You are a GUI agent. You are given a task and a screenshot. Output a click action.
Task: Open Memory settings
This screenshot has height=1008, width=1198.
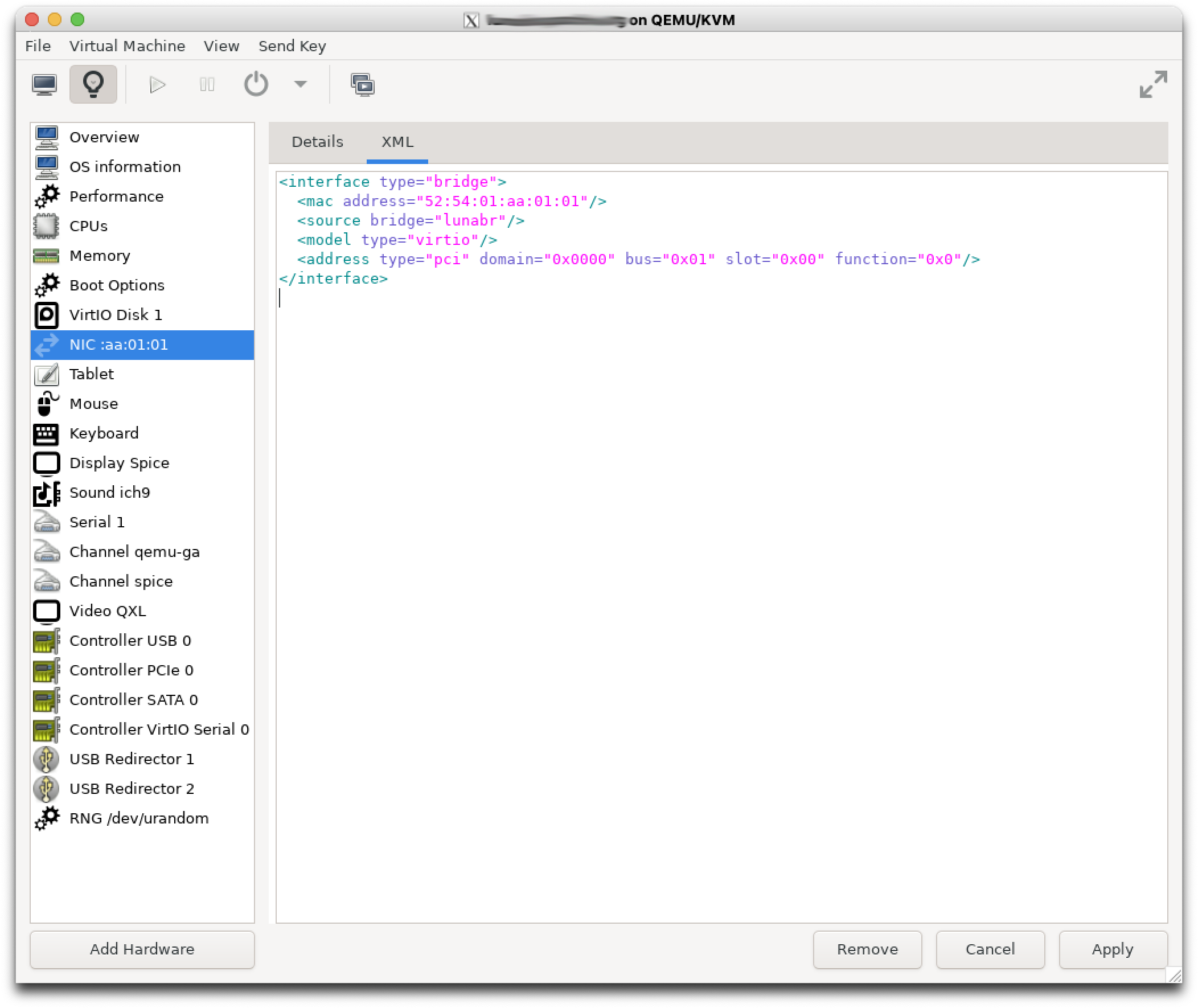(x=143, y=256)
